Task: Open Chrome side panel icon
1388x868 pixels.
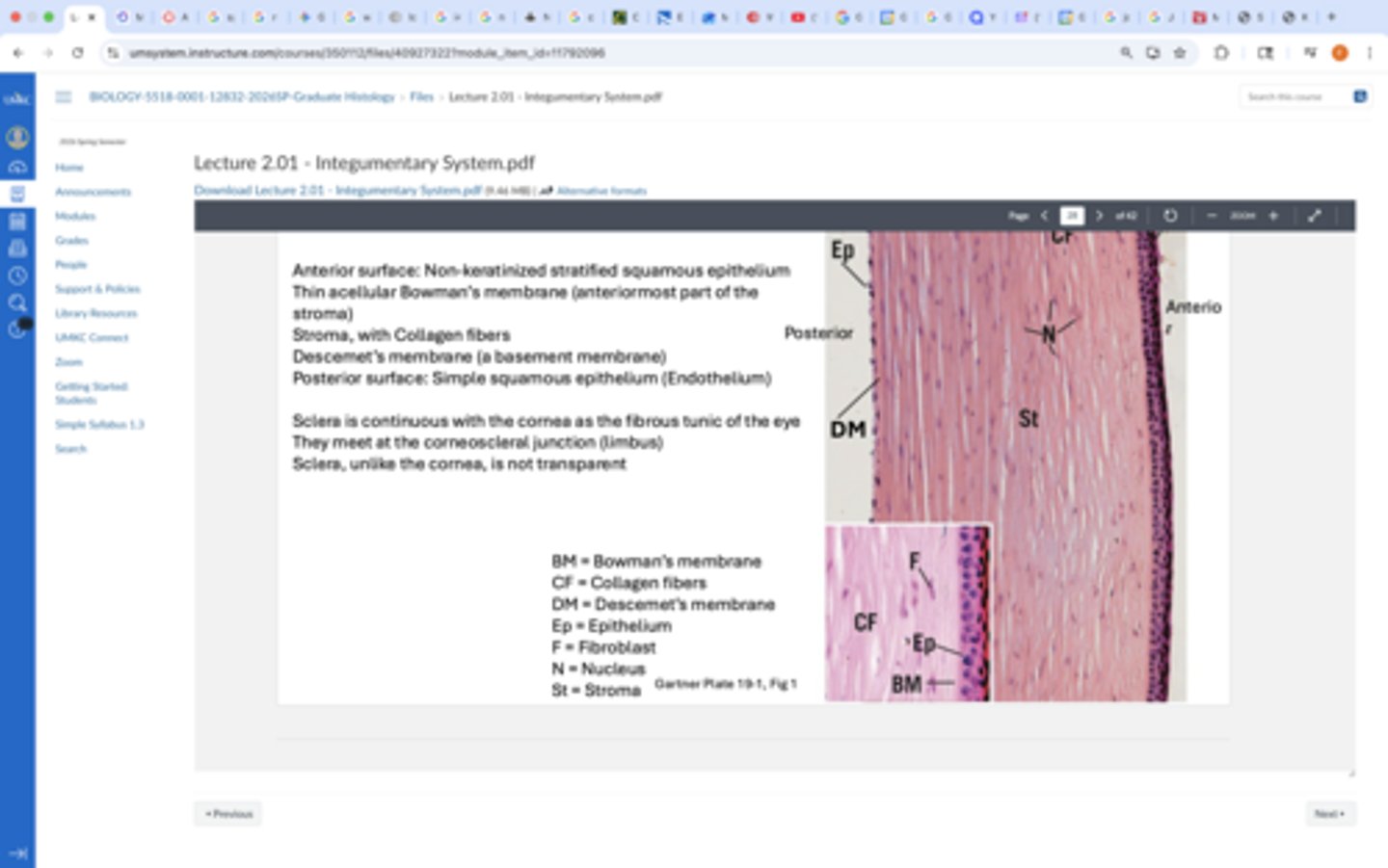Action: (x=1266, y=53)
